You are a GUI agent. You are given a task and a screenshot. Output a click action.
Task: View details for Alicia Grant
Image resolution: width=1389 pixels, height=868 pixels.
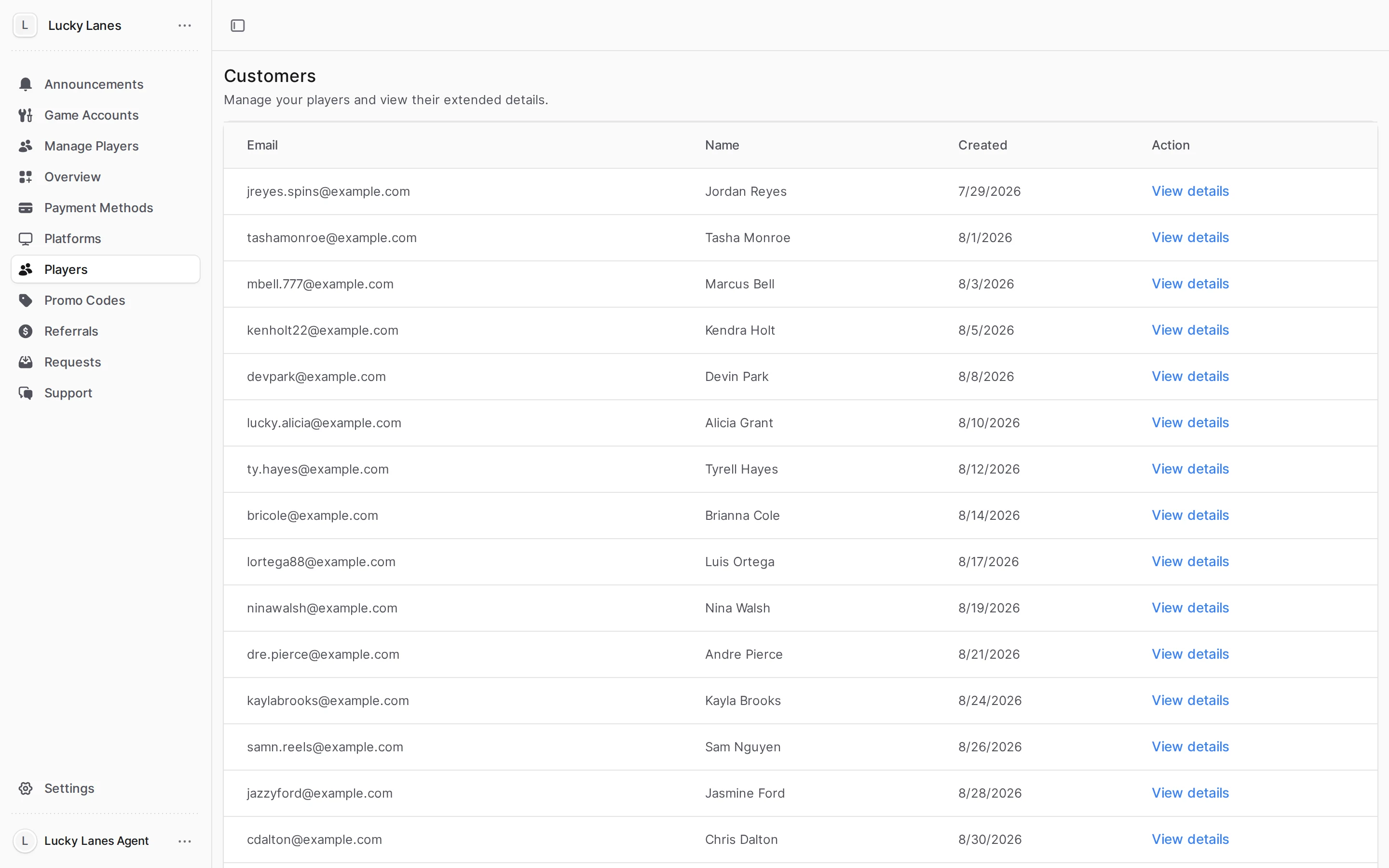tap(1190, 422)
